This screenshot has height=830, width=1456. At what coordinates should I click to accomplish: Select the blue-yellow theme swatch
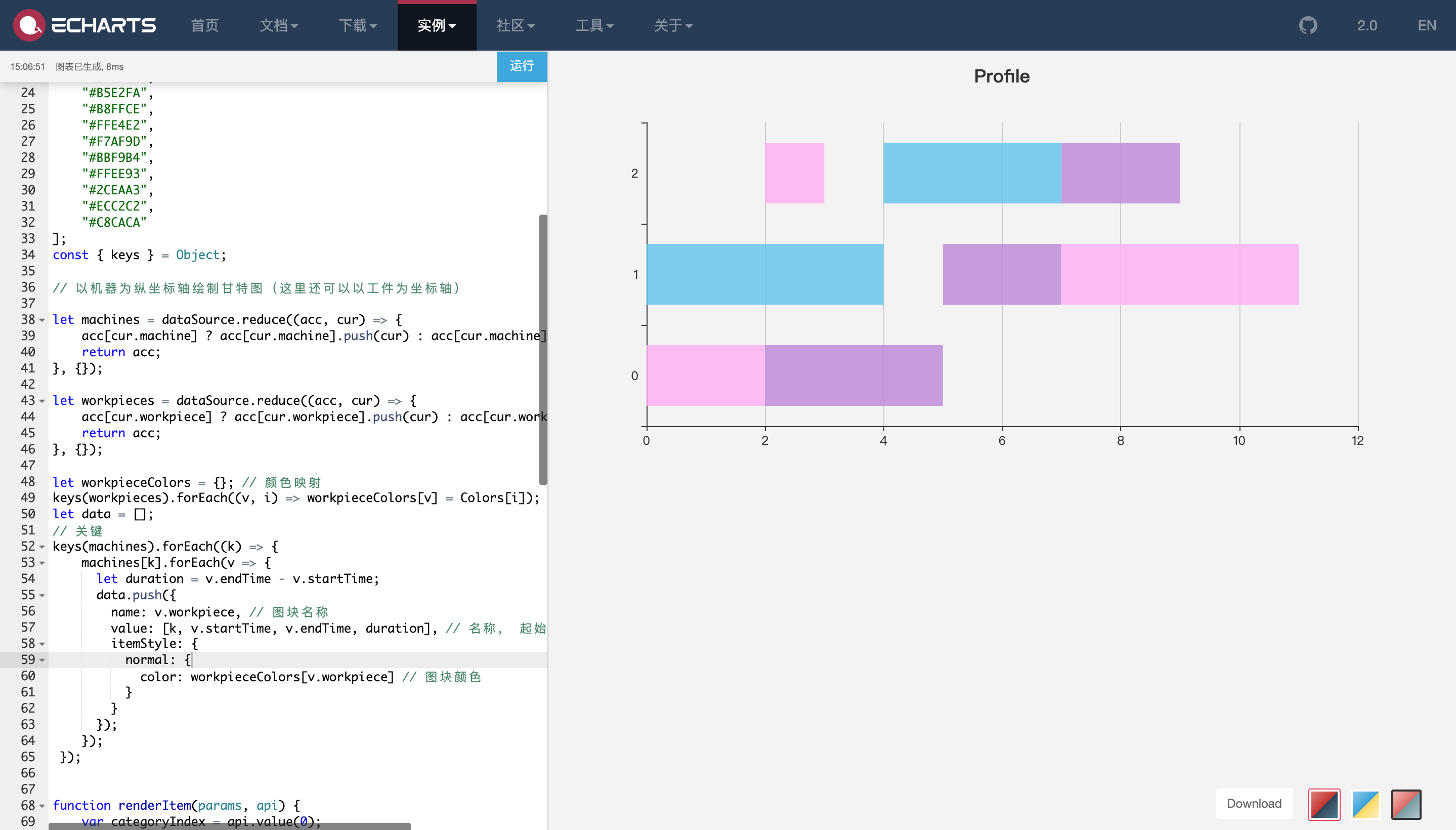coord(1365,804)
